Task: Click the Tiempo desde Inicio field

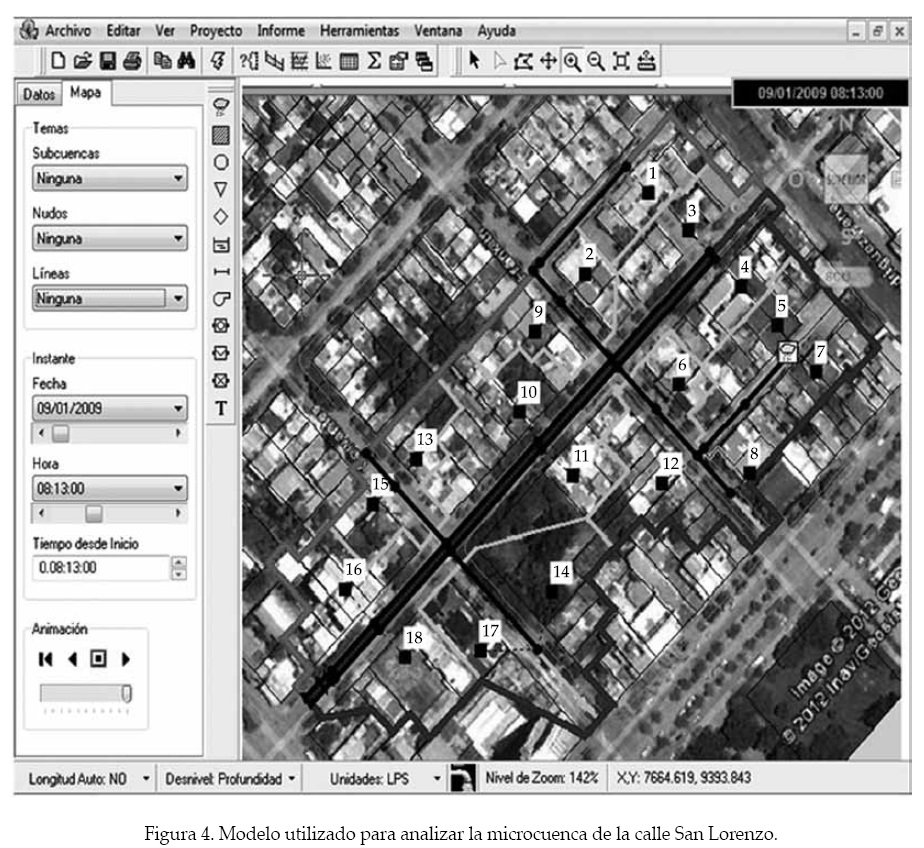Action: pos(100,567)
